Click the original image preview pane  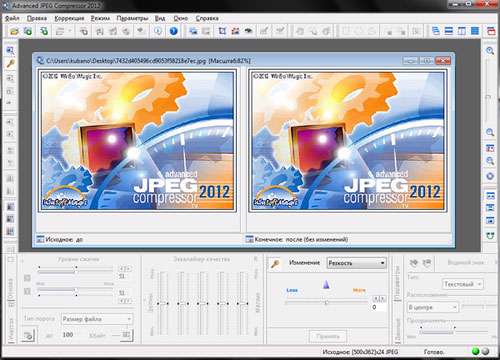[137, 140]
